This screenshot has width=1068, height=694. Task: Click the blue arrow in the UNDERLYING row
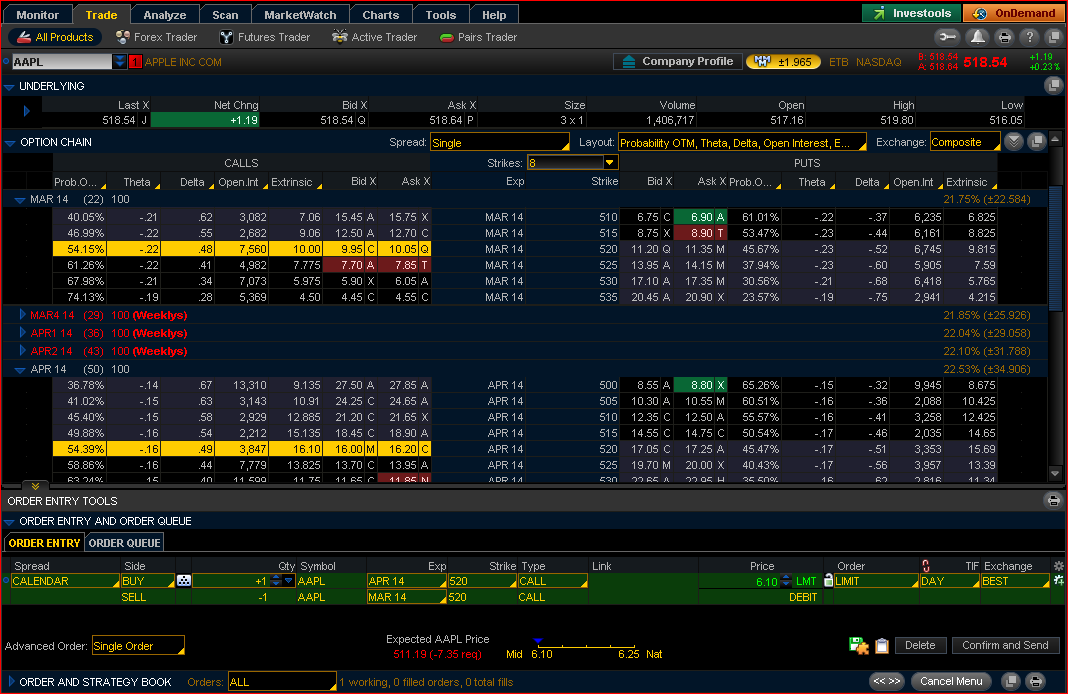point(27,111)
